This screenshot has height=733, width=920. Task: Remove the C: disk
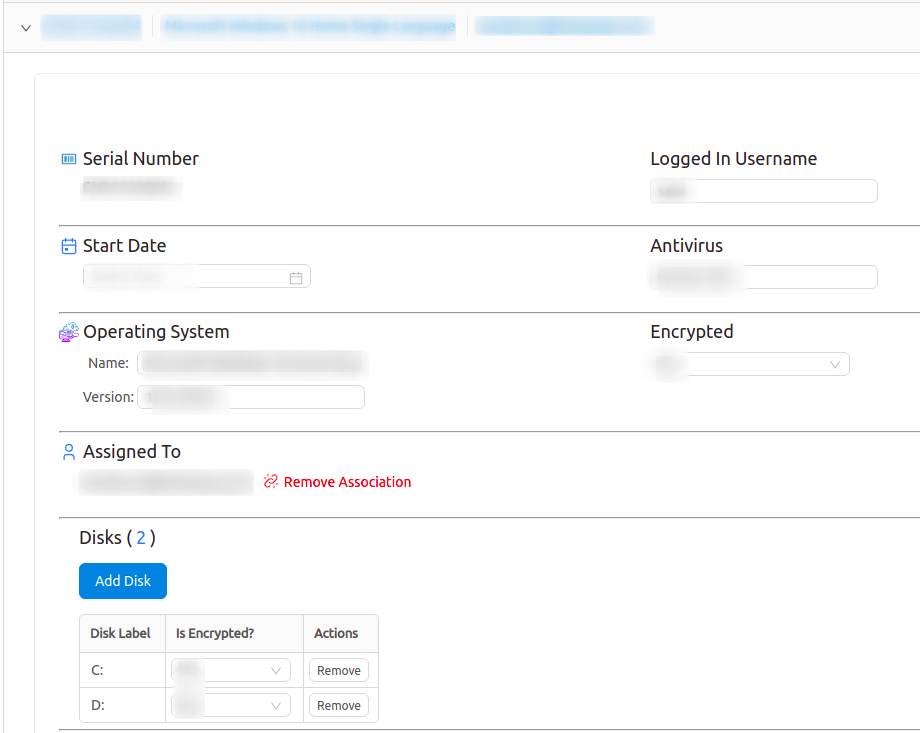pos(339,670)
